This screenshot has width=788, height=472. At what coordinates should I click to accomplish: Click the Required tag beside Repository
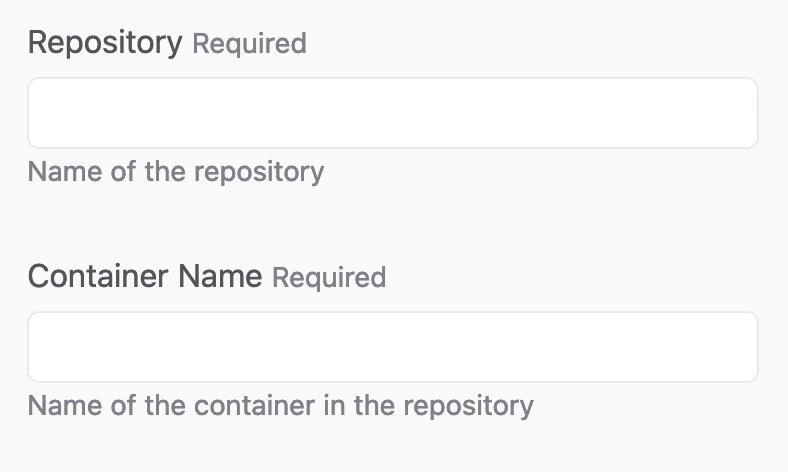click(x=249, y=44)
